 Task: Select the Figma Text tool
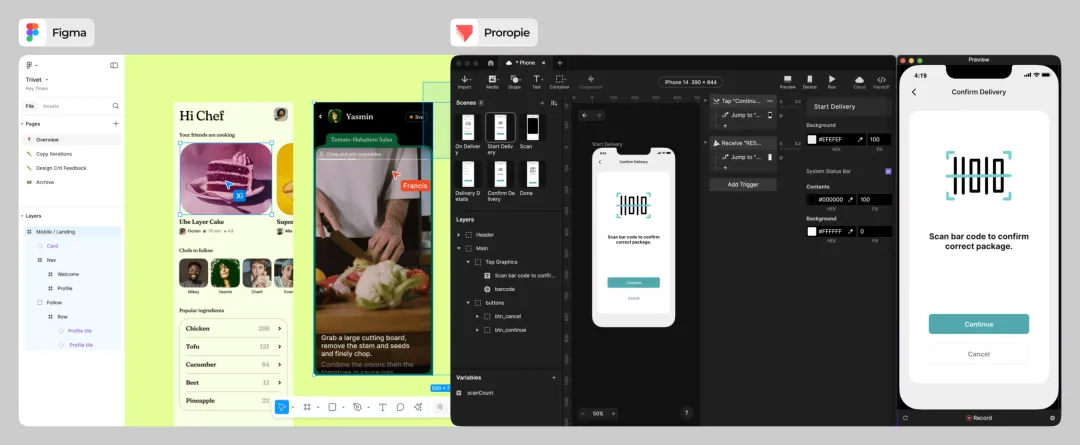click(382, 407)
